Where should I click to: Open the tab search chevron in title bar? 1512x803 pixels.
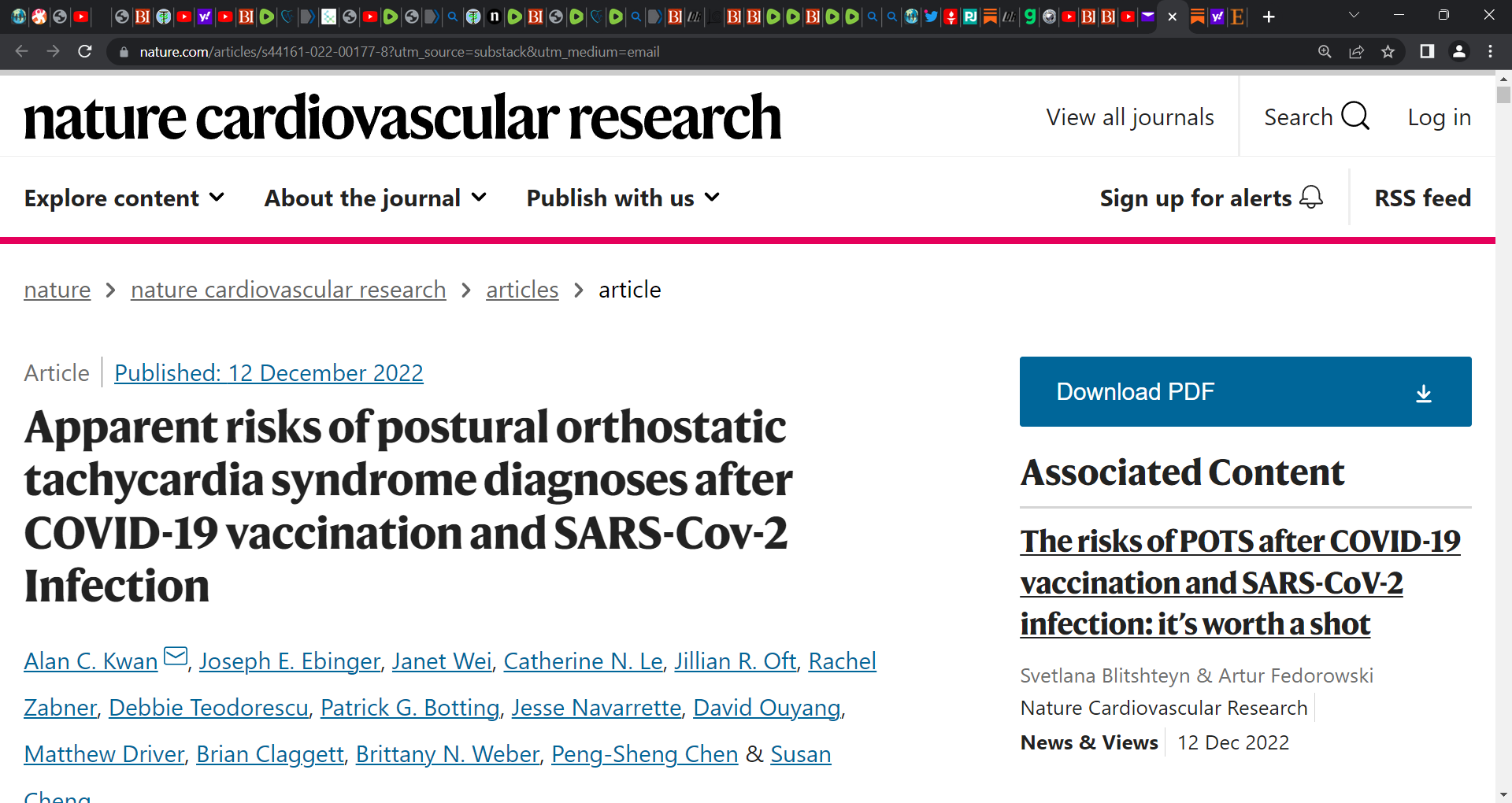[1354, 15]
